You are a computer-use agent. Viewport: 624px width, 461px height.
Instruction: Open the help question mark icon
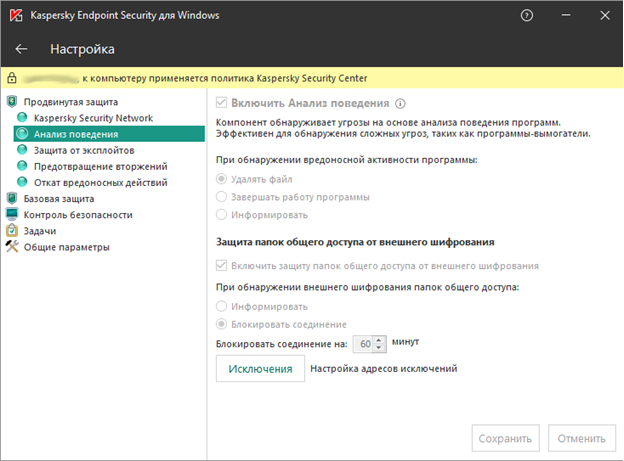527,15
